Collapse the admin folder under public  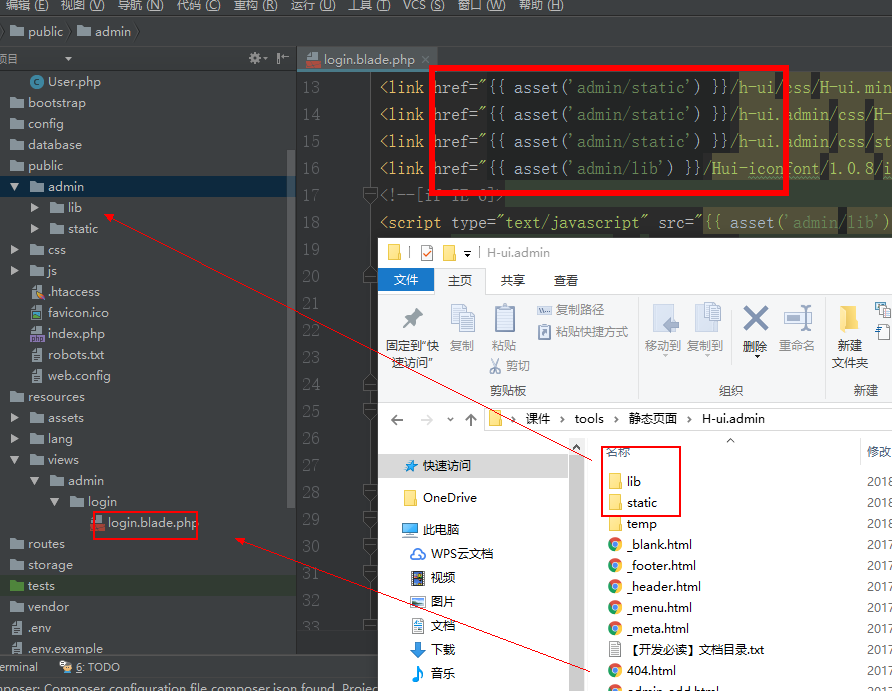point(15,187)
